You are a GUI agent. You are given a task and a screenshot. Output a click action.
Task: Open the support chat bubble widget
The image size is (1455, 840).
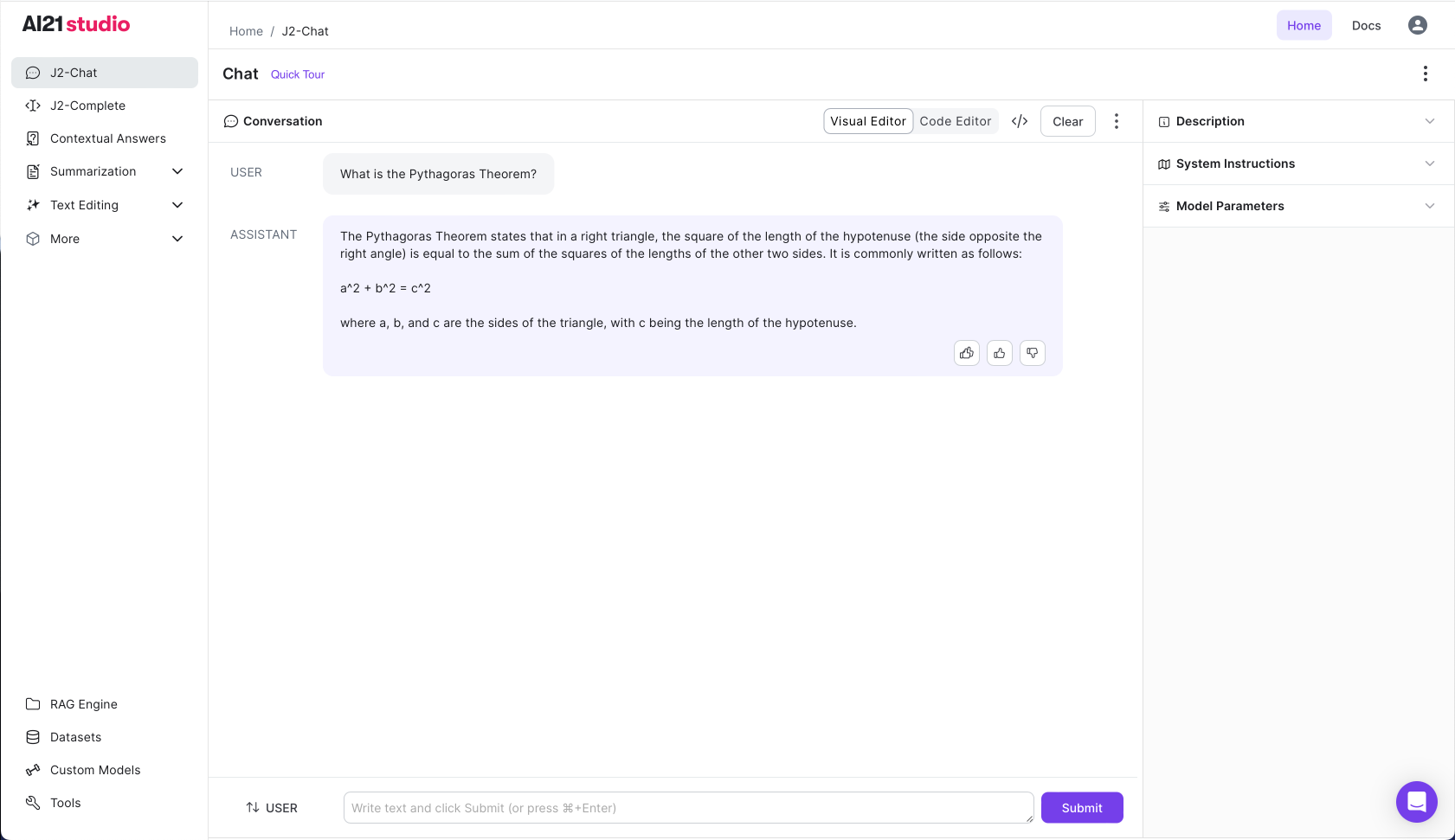pos(1416,802)
